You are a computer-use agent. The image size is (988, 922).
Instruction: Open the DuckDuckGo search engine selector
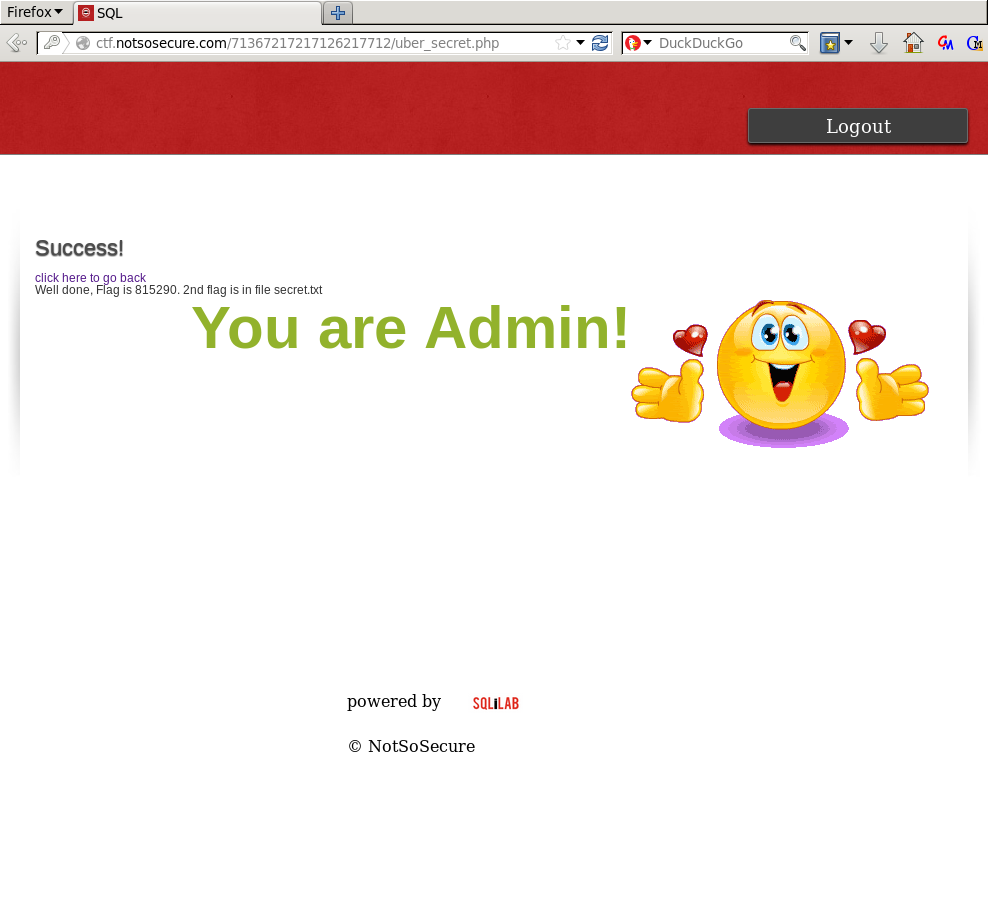point(638,43)
